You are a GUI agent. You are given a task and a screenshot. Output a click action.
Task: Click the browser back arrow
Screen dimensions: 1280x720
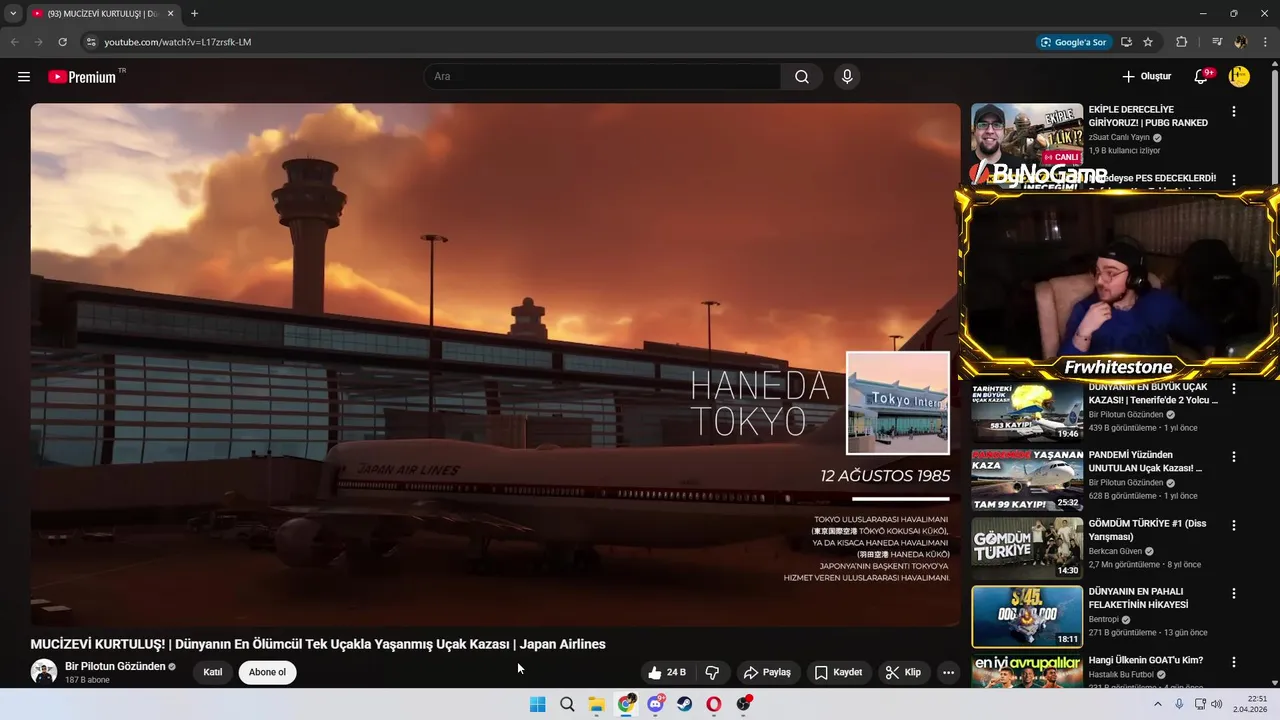coord(14,42)
